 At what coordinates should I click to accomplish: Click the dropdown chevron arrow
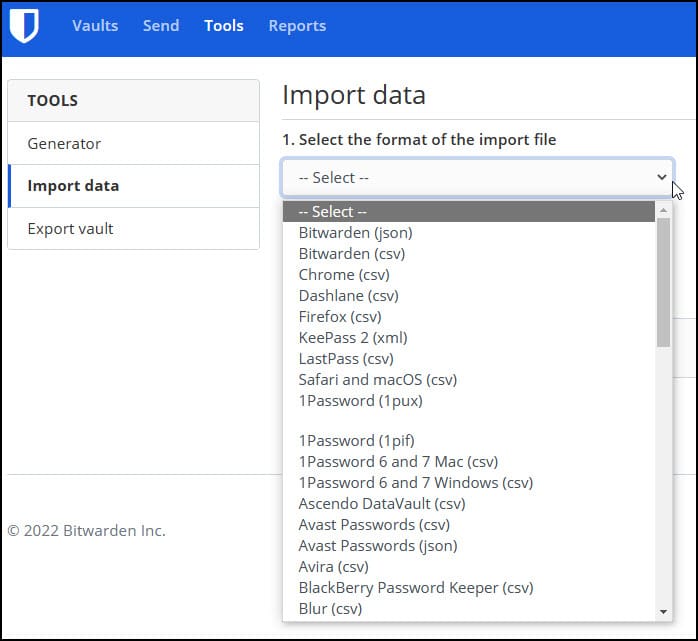661,177
